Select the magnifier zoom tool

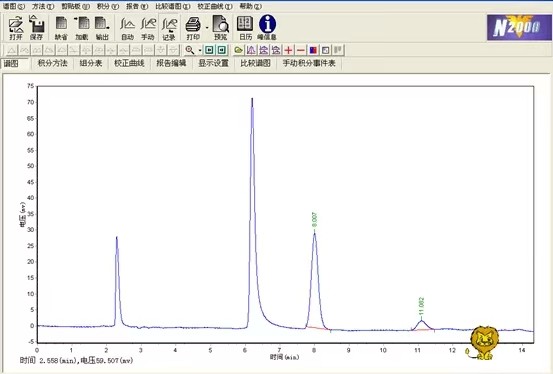(190, 50)
